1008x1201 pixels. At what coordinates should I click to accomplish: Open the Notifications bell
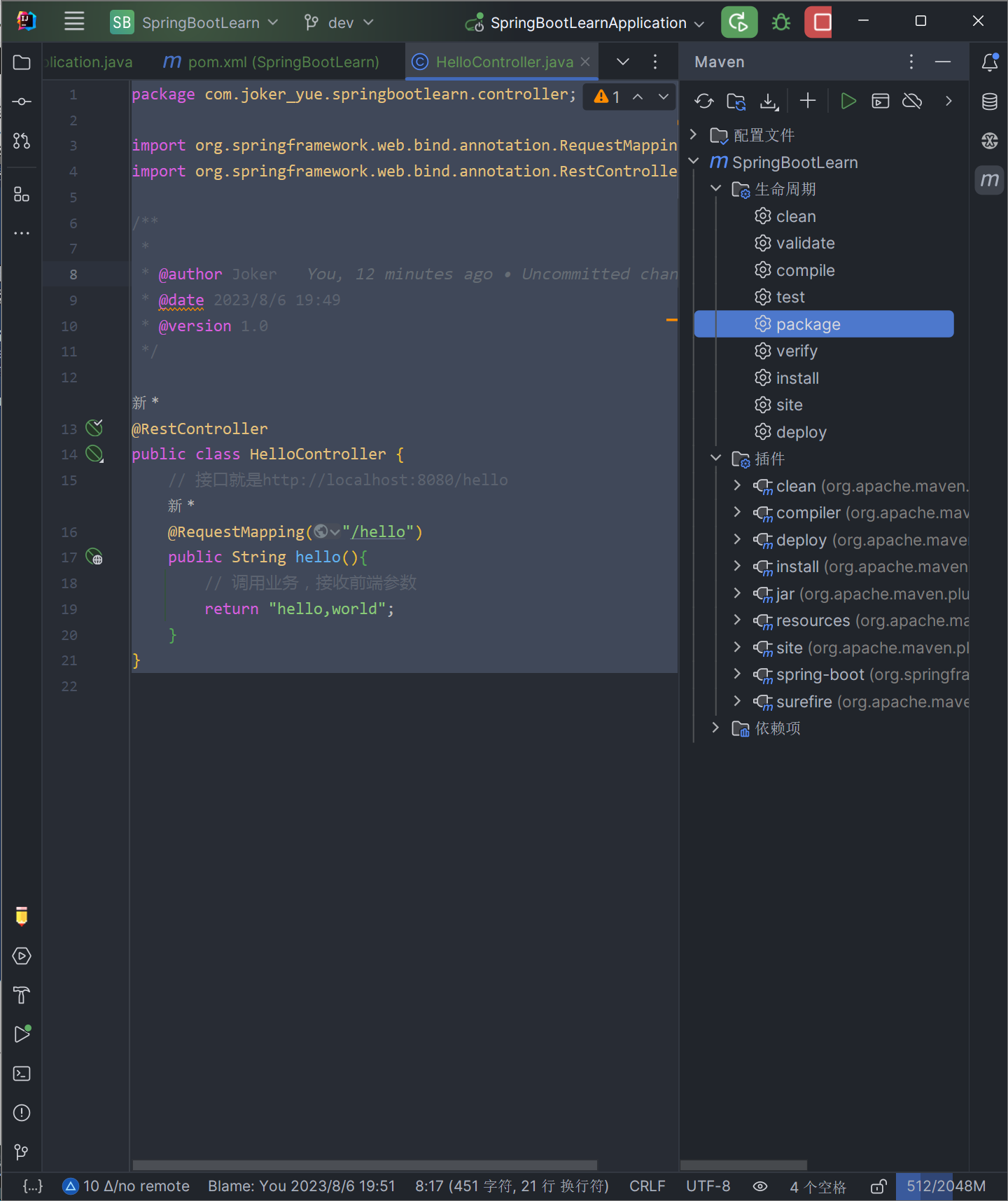[990, 62]
